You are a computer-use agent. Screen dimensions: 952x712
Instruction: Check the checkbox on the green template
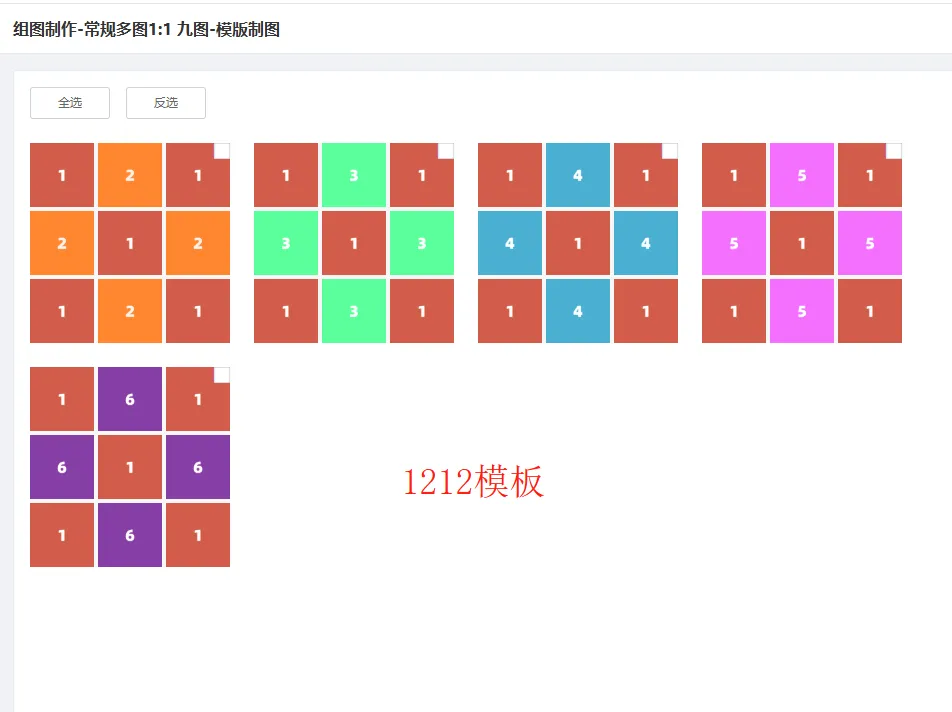(445, 149)
